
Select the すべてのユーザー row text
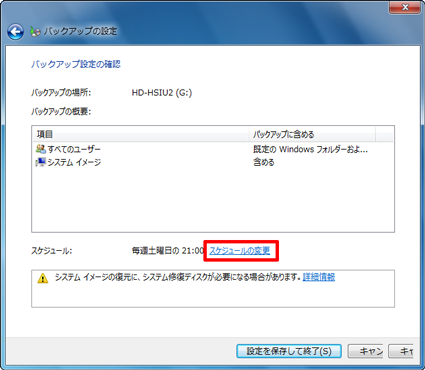(74, 149)
